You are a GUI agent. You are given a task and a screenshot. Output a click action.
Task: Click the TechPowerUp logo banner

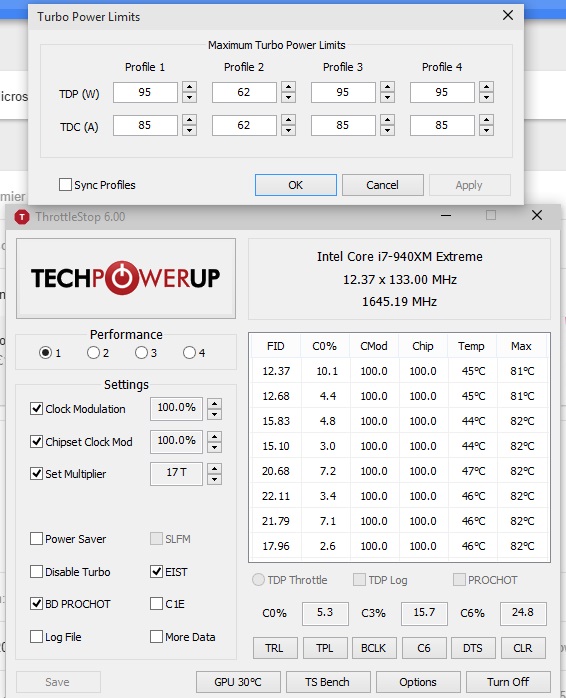pos(126,278)
